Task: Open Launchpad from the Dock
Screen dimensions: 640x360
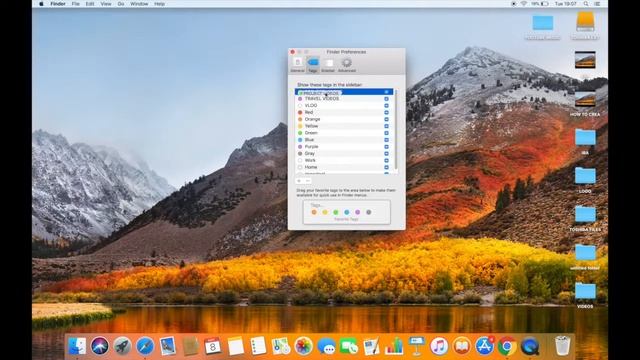Action: click(122, 346)
